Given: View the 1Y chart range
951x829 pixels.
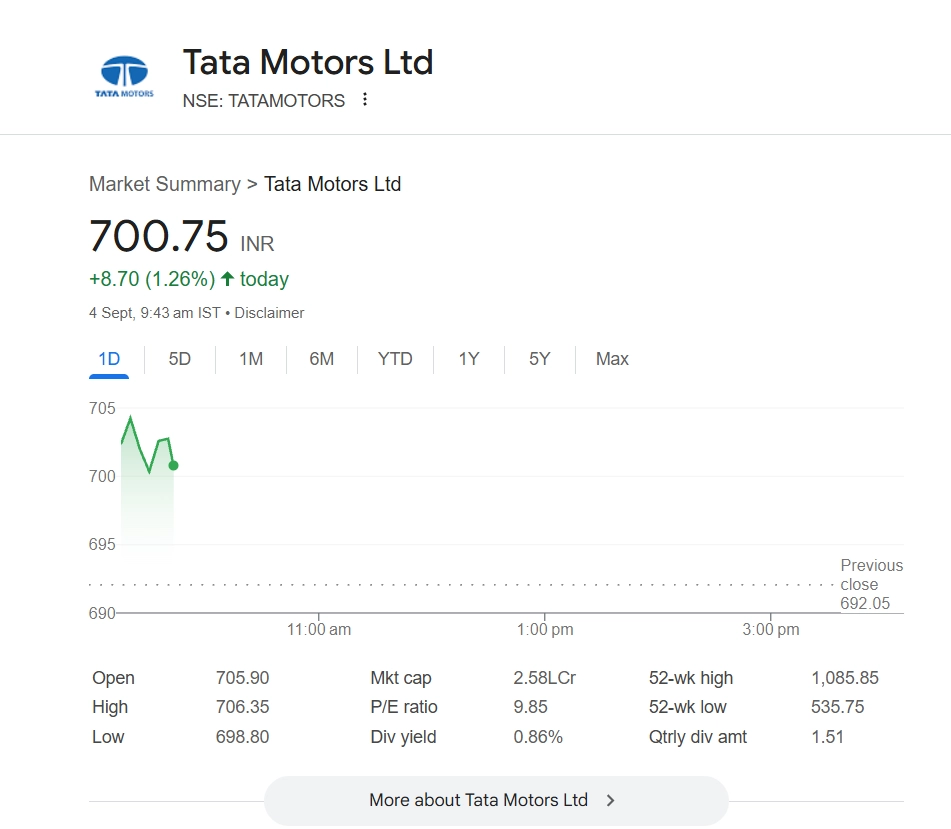Looking at the screenshot, I should click(469, 359).
